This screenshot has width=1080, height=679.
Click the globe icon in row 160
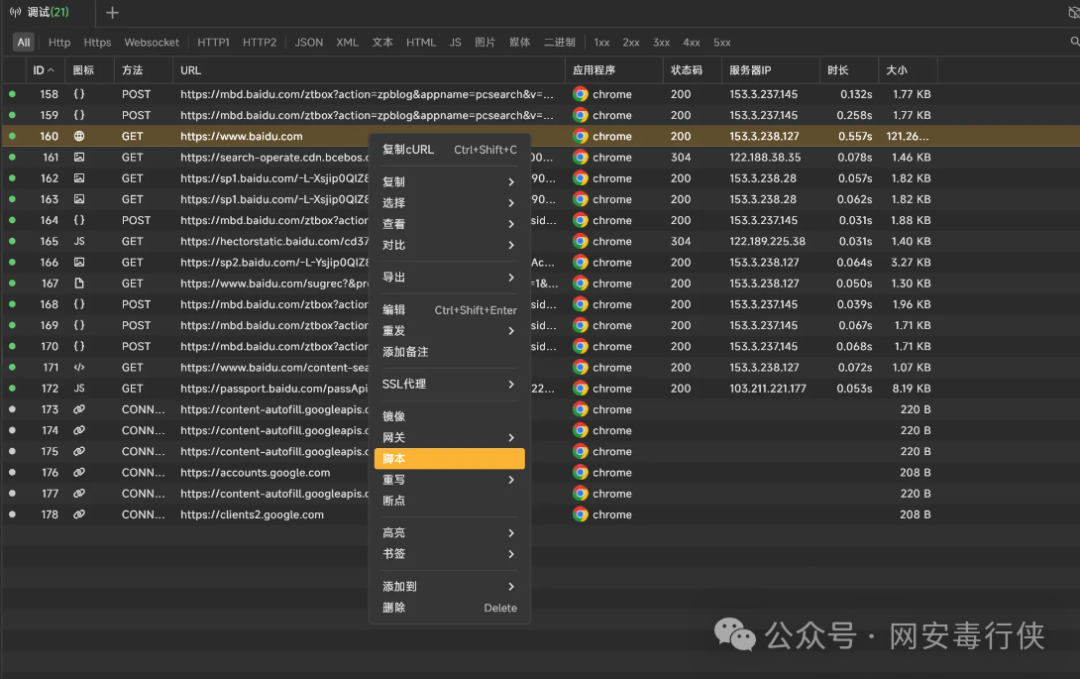click(79, 136)
